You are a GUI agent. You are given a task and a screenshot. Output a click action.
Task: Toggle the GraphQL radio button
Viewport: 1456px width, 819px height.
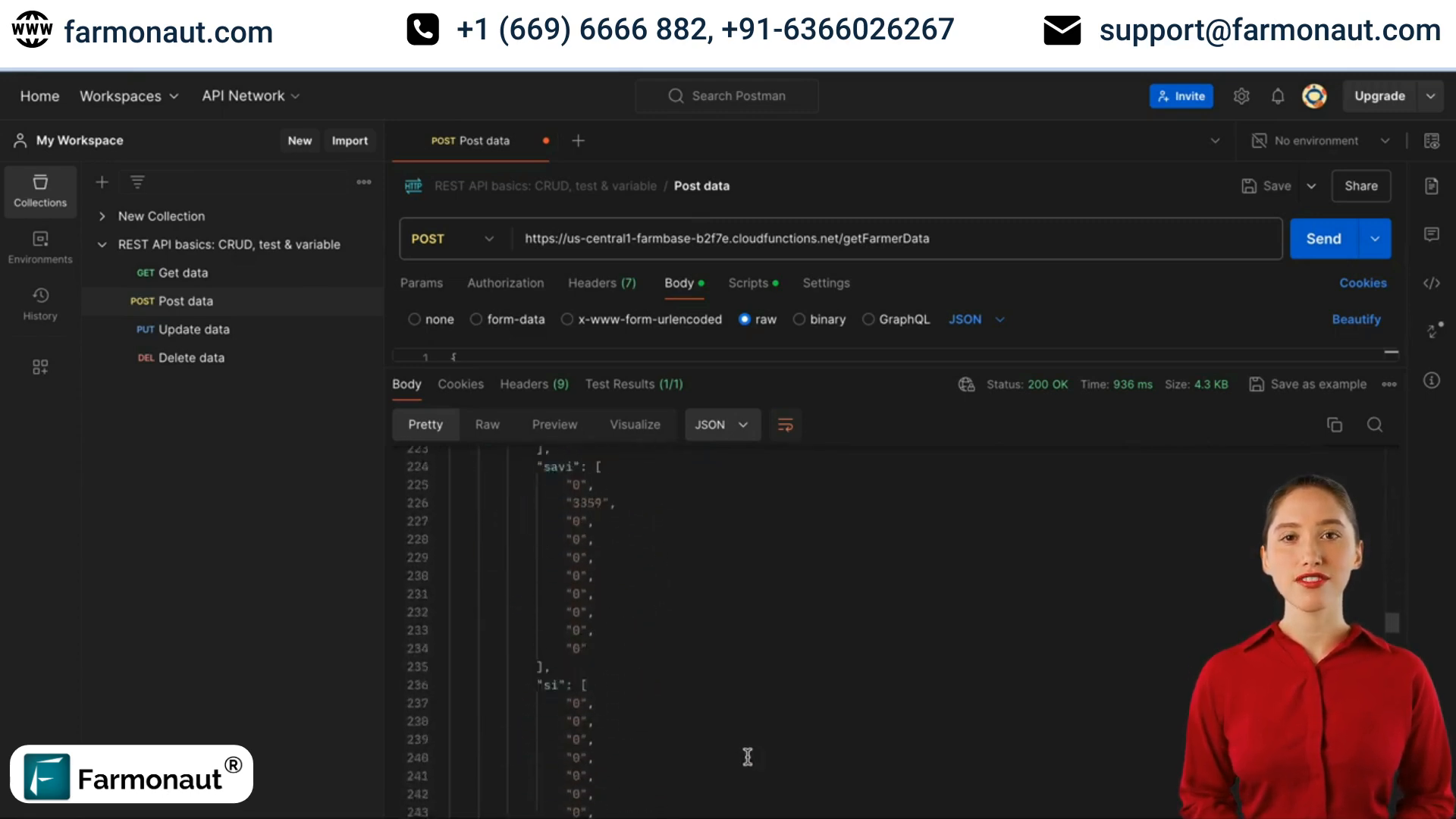(x=868, y=319)
